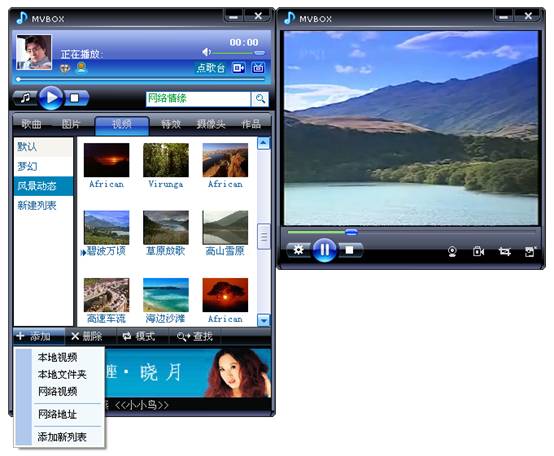The image size is (554, 456).
Task: Click the settings gear in the video window
Action: click(299, 250)
